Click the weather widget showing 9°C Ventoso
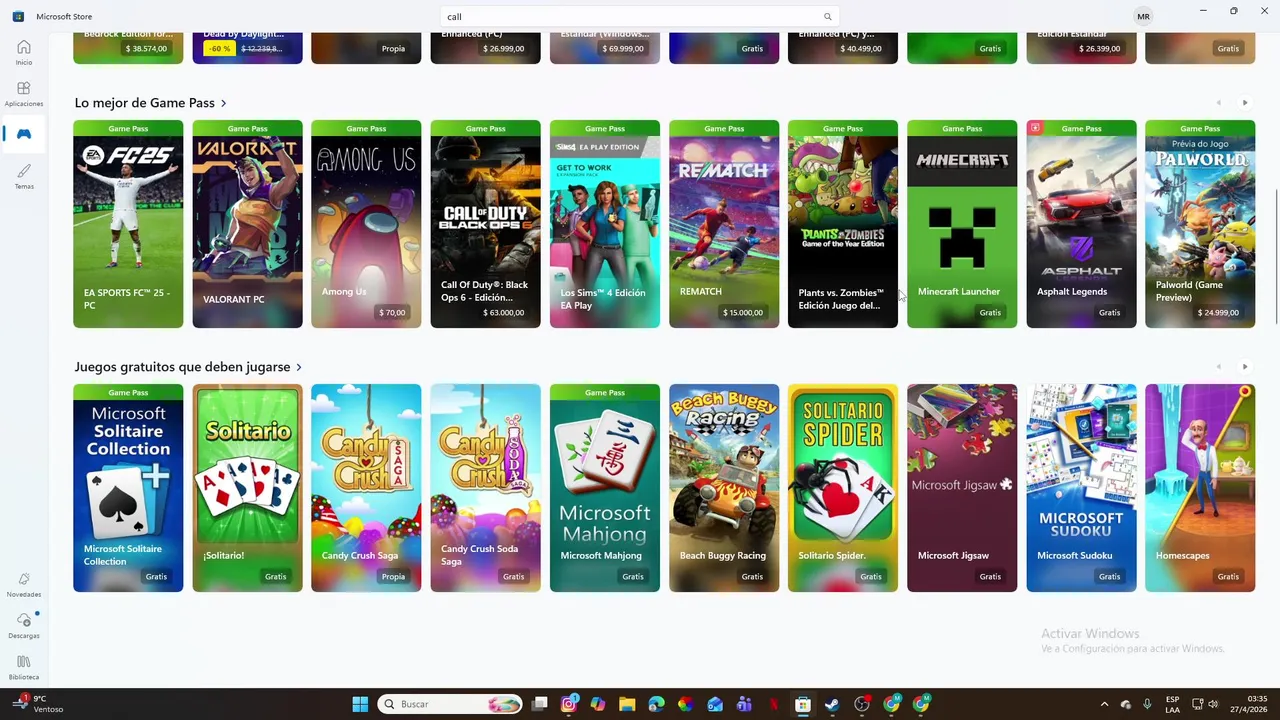 [38, 704]
